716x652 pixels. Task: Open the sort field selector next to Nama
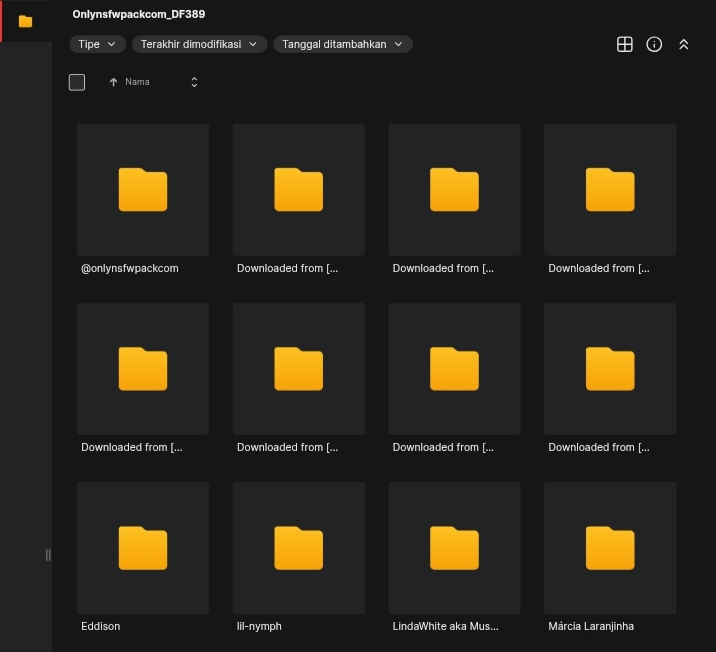pos(194,82)
